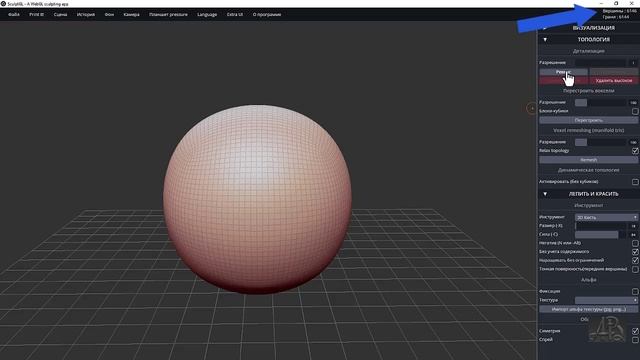Toggle Наращивать без ограничений checkbox
This screenshot has width=640, height=360.
click(635, 260)
